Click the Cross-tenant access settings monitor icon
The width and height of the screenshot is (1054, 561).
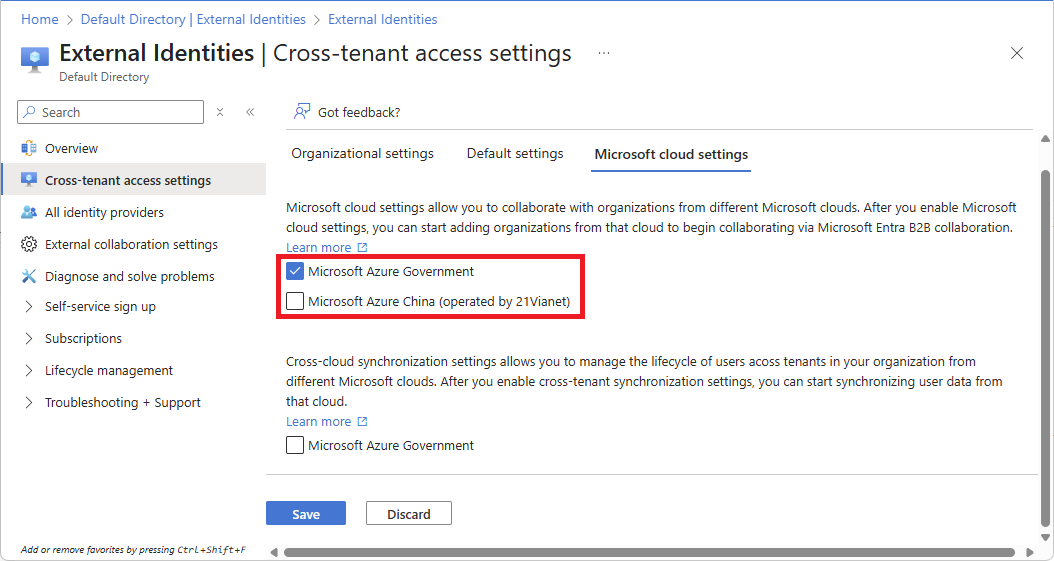click(x=29, y=180)
